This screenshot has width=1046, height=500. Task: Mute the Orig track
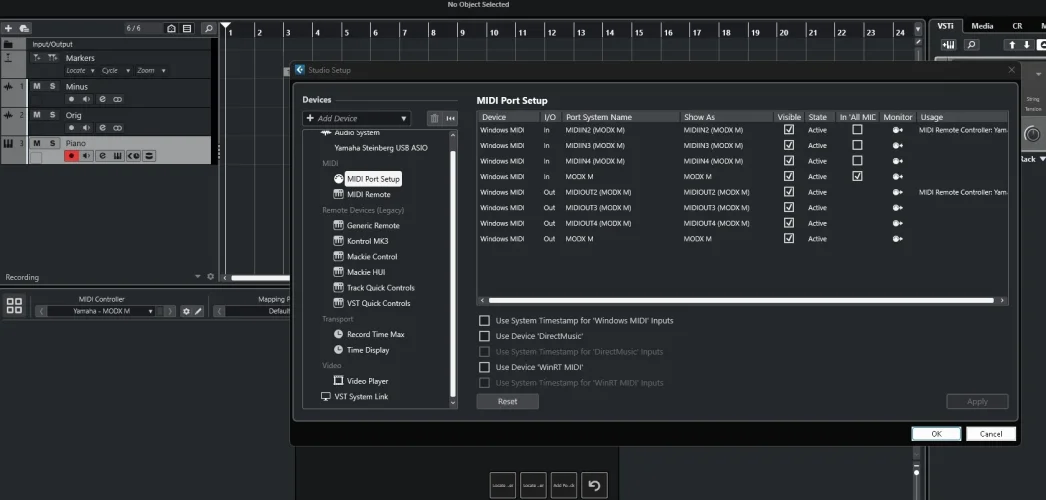37,115
